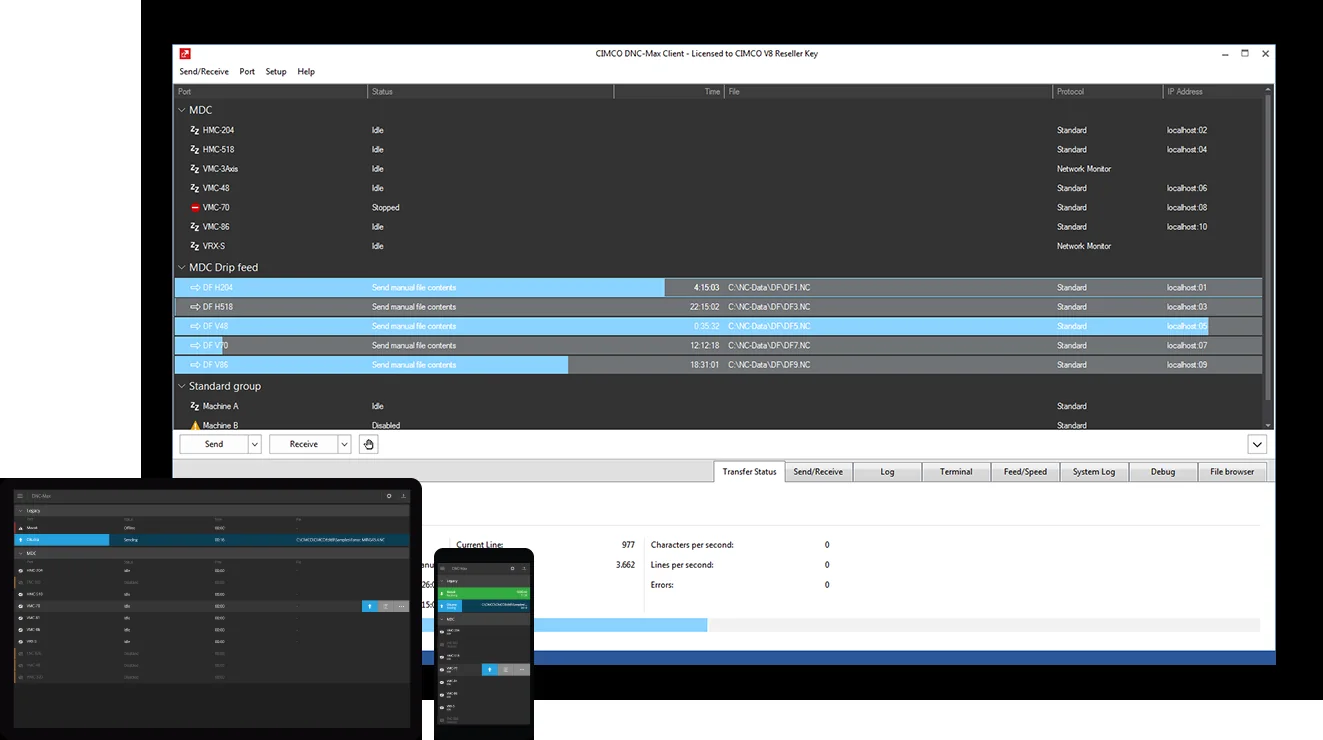Viewport: 1323px width, 740px height.
Task: Click the Receive button
Action: click(x=304, y=444)
